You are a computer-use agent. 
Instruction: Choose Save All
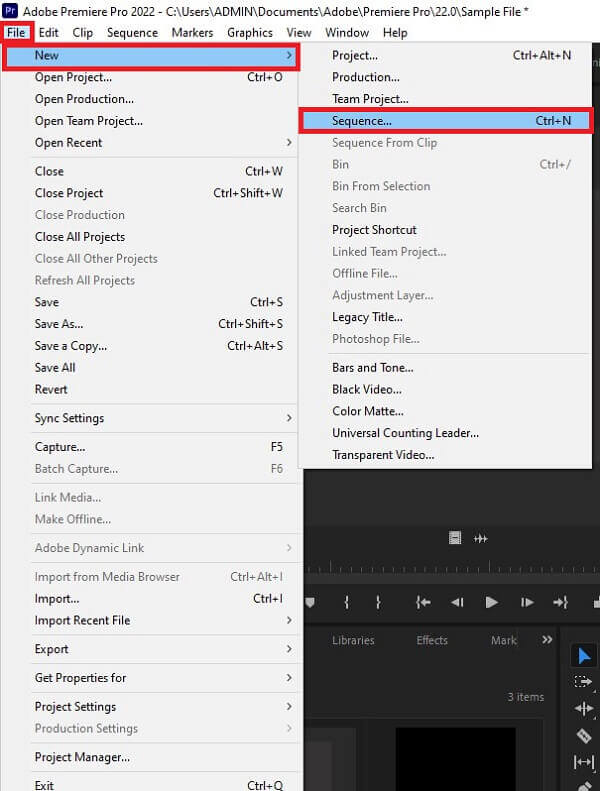[x=151, y=367]
